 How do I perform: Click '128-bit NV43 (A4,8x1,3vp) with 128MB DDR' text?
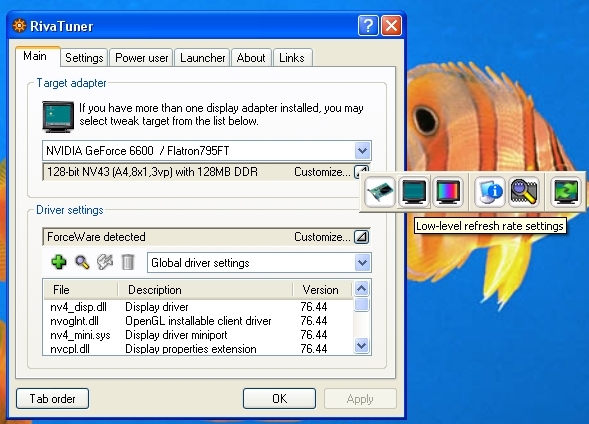(x=153, y=172)
